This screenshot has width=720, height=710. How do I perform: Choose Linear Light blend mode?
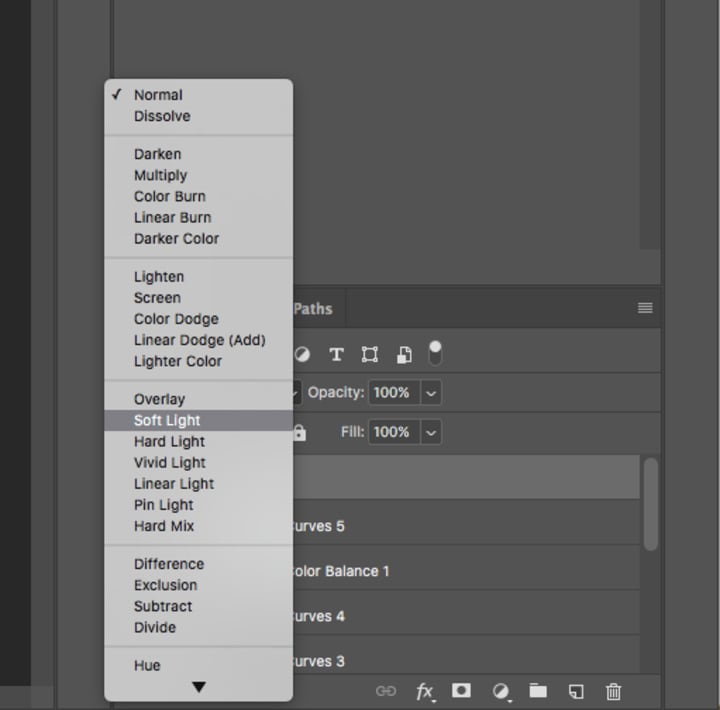pos(198,484)
